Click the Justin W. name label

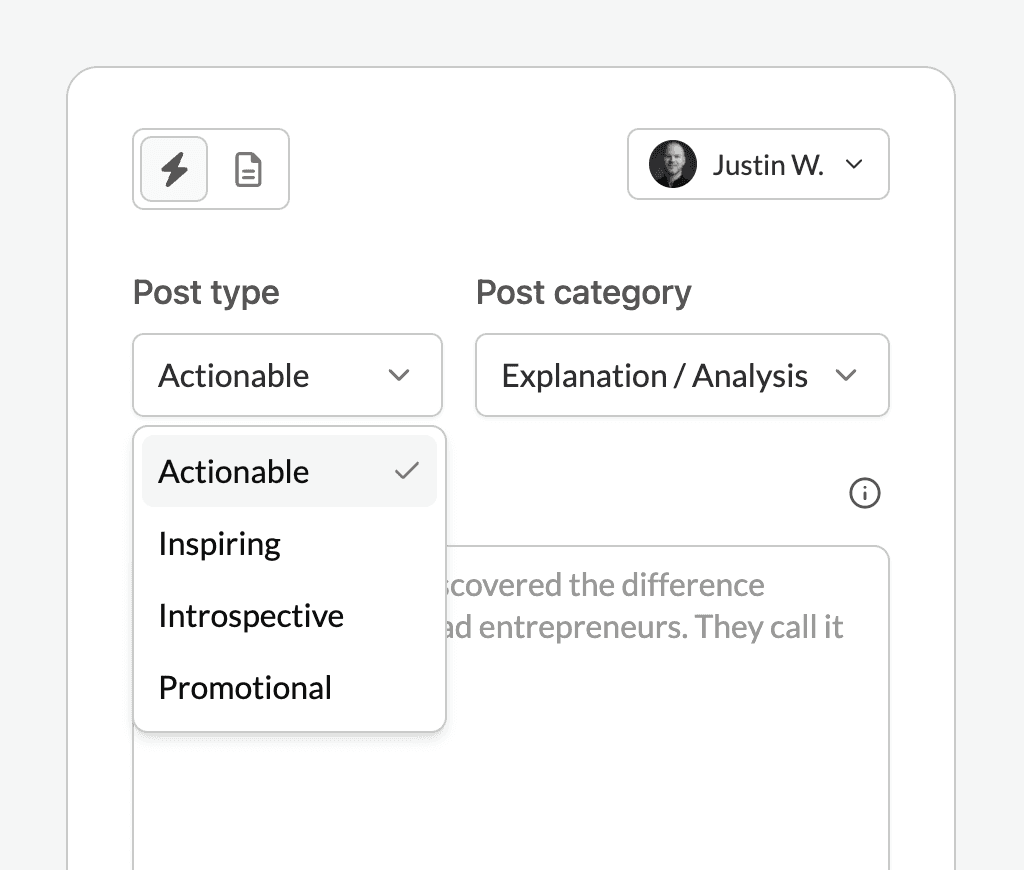point(768,165)
